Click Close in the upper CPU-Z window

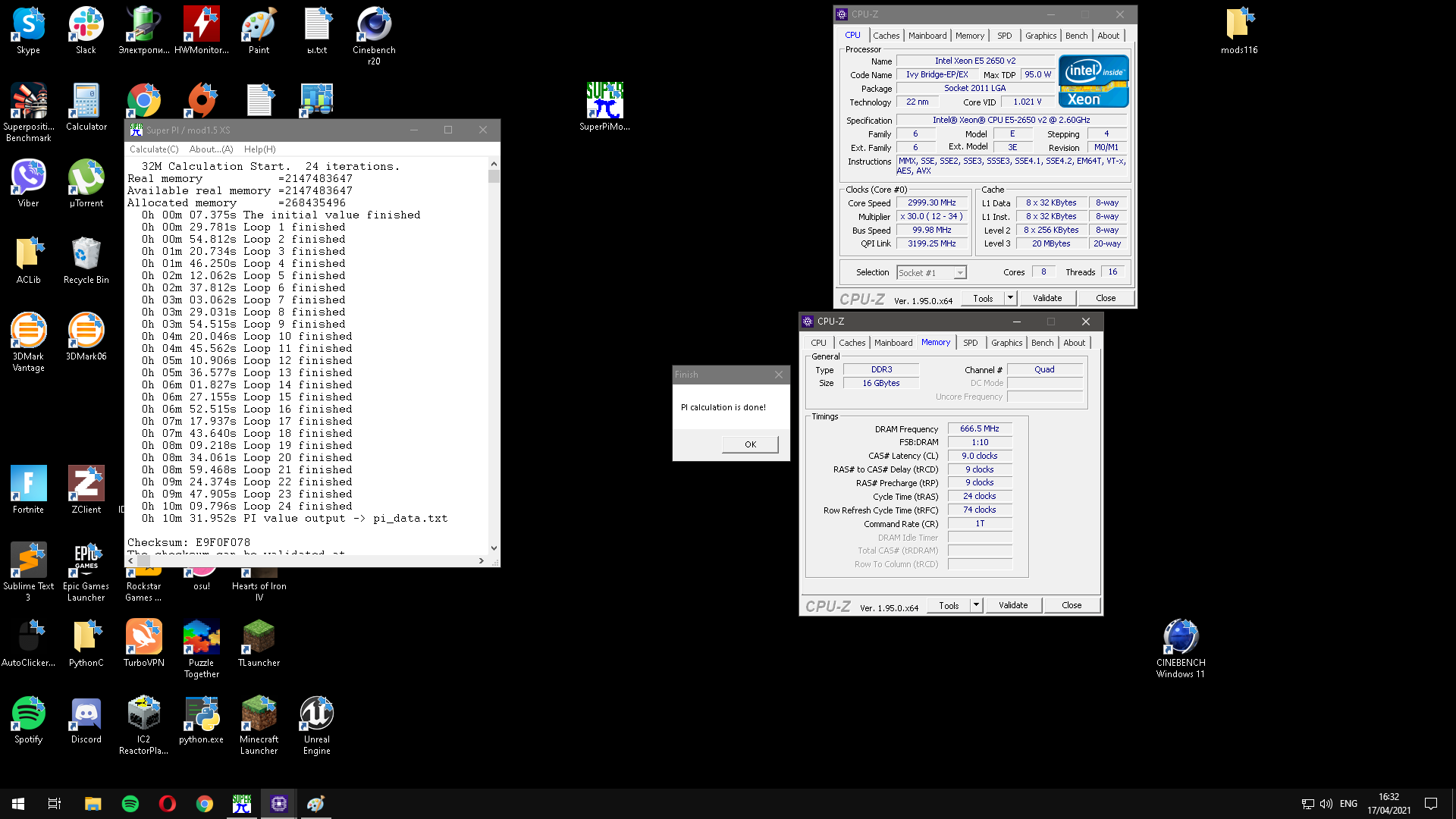tap(1106, 298)
